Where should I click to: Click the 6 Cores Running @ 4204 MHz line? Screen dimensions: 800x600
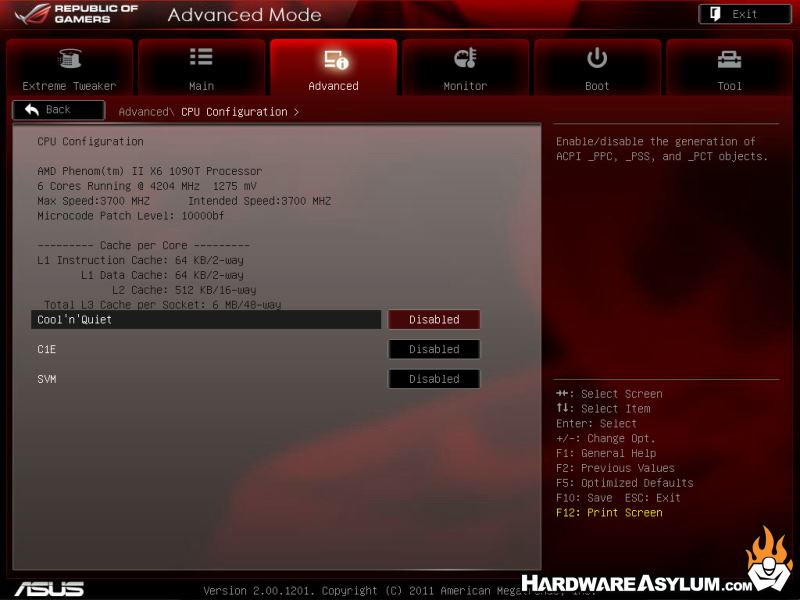147,186
